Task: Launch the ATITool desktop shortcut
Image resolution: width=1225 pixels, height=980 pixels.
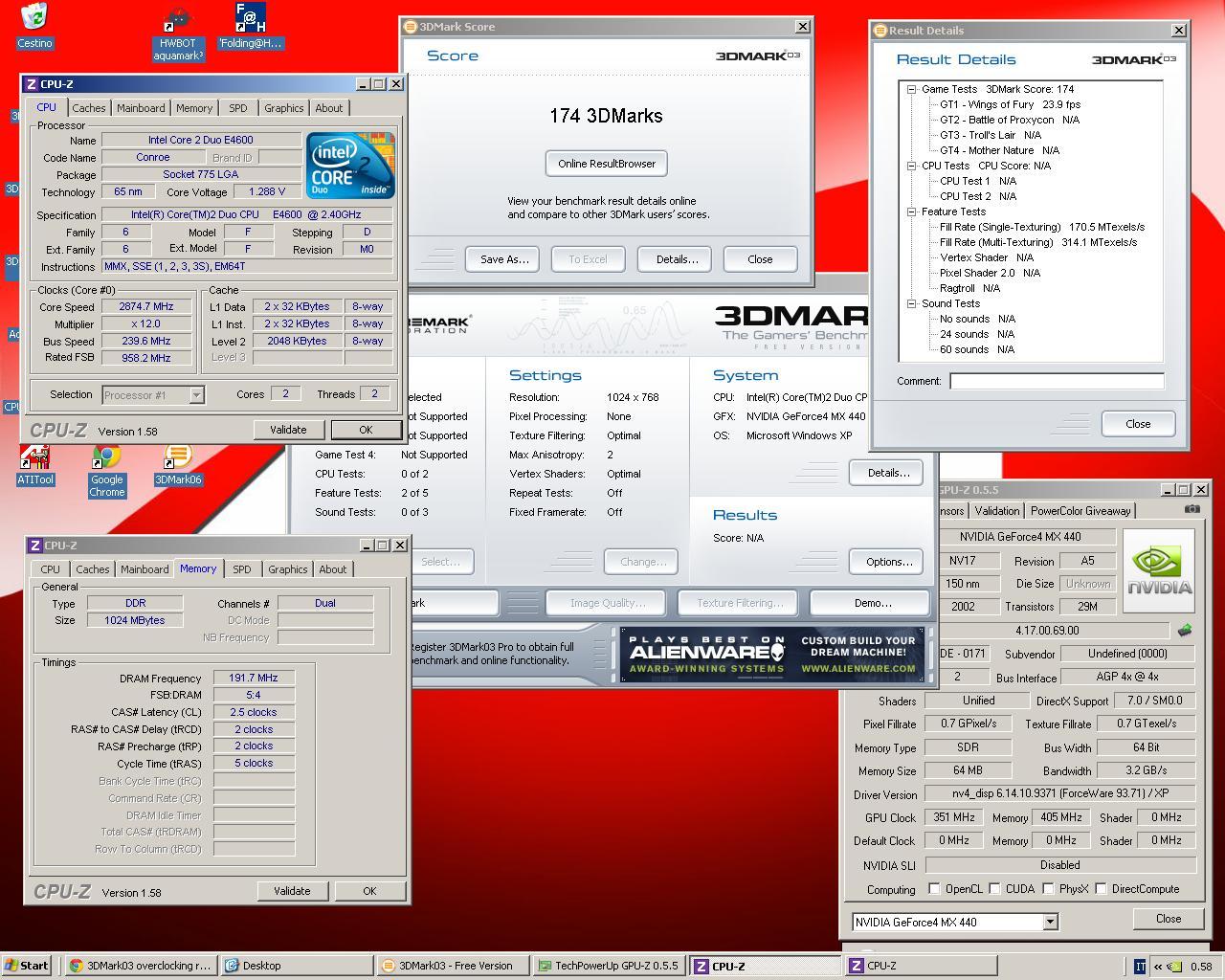Action: pos(34,465)
